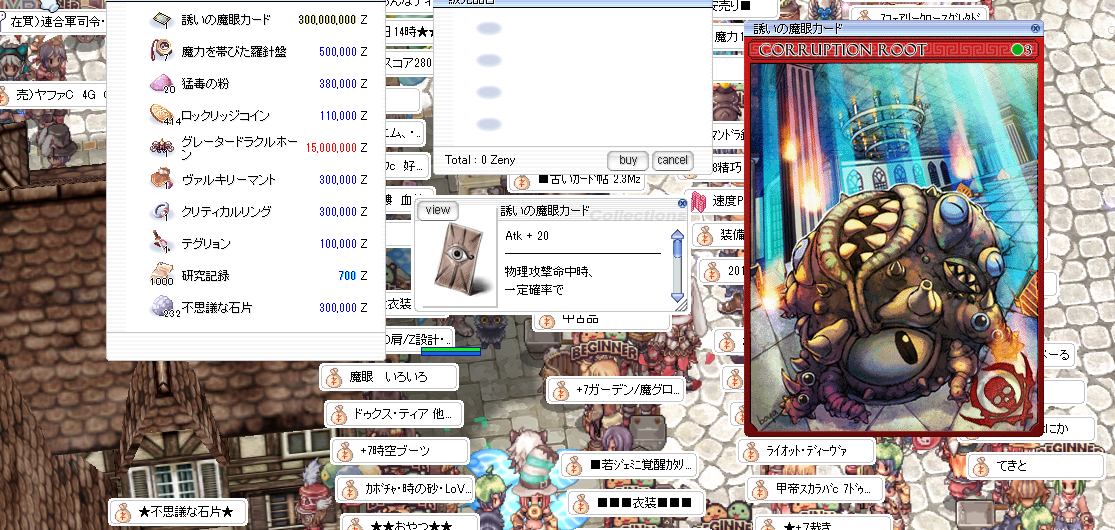Click the view button beside the card image

tap(438, 210)
